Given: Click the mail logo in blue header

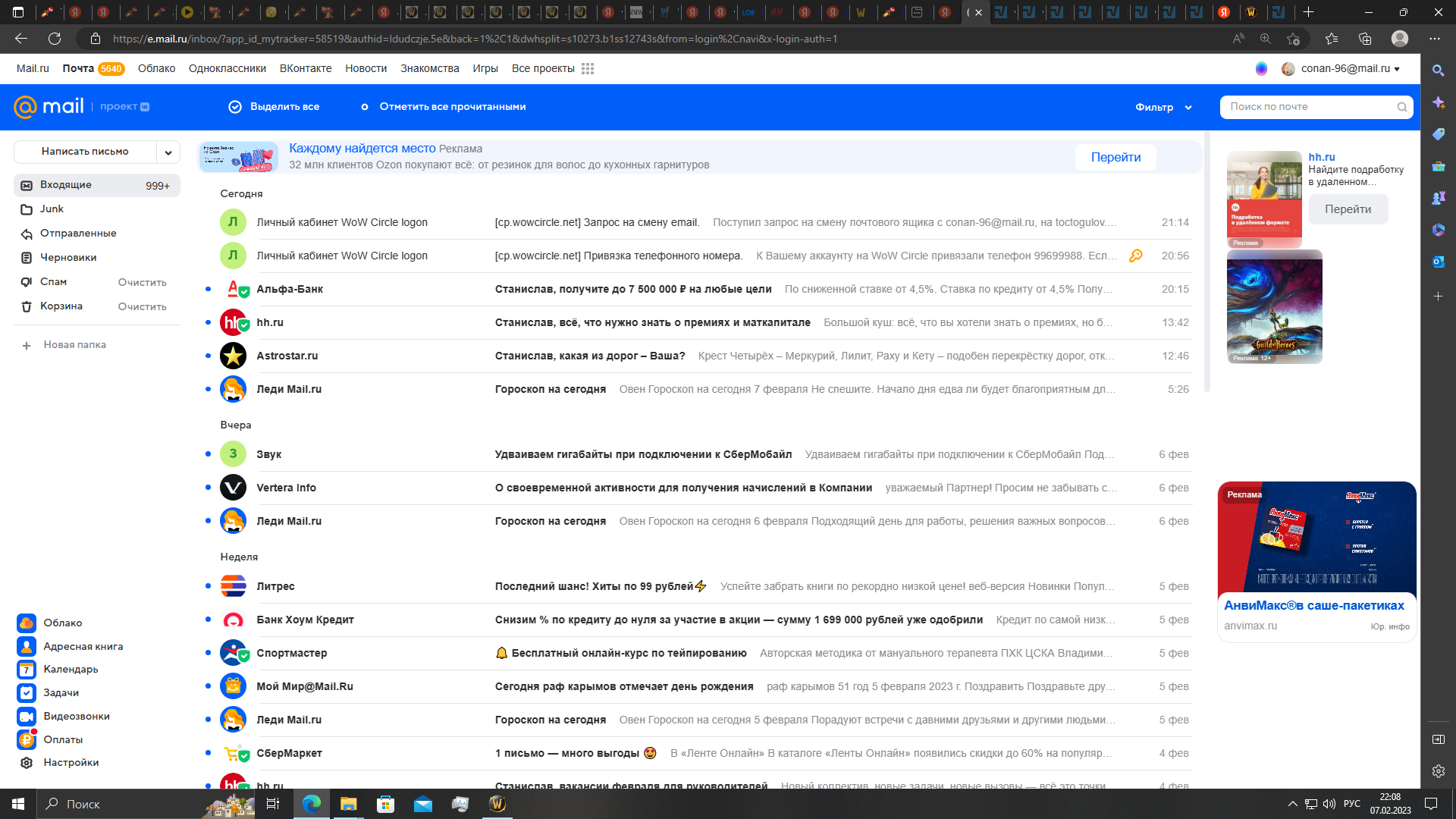Looking at the screenshot, I should (x=49, y=107).
